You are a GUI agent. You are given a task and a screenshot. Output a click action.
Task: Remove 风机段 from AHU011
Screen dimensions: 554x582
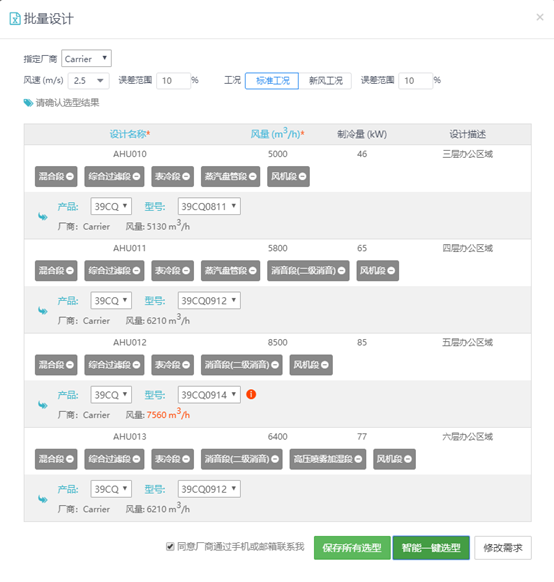(391, 271)
